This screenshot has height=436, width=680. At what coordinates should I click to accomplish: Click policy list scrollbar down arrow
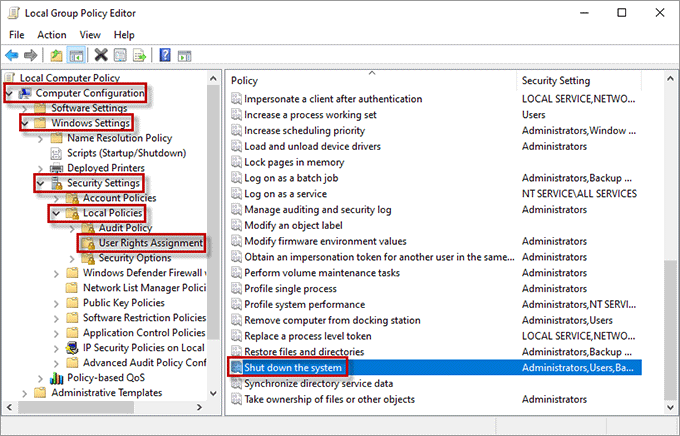[670, 407]
